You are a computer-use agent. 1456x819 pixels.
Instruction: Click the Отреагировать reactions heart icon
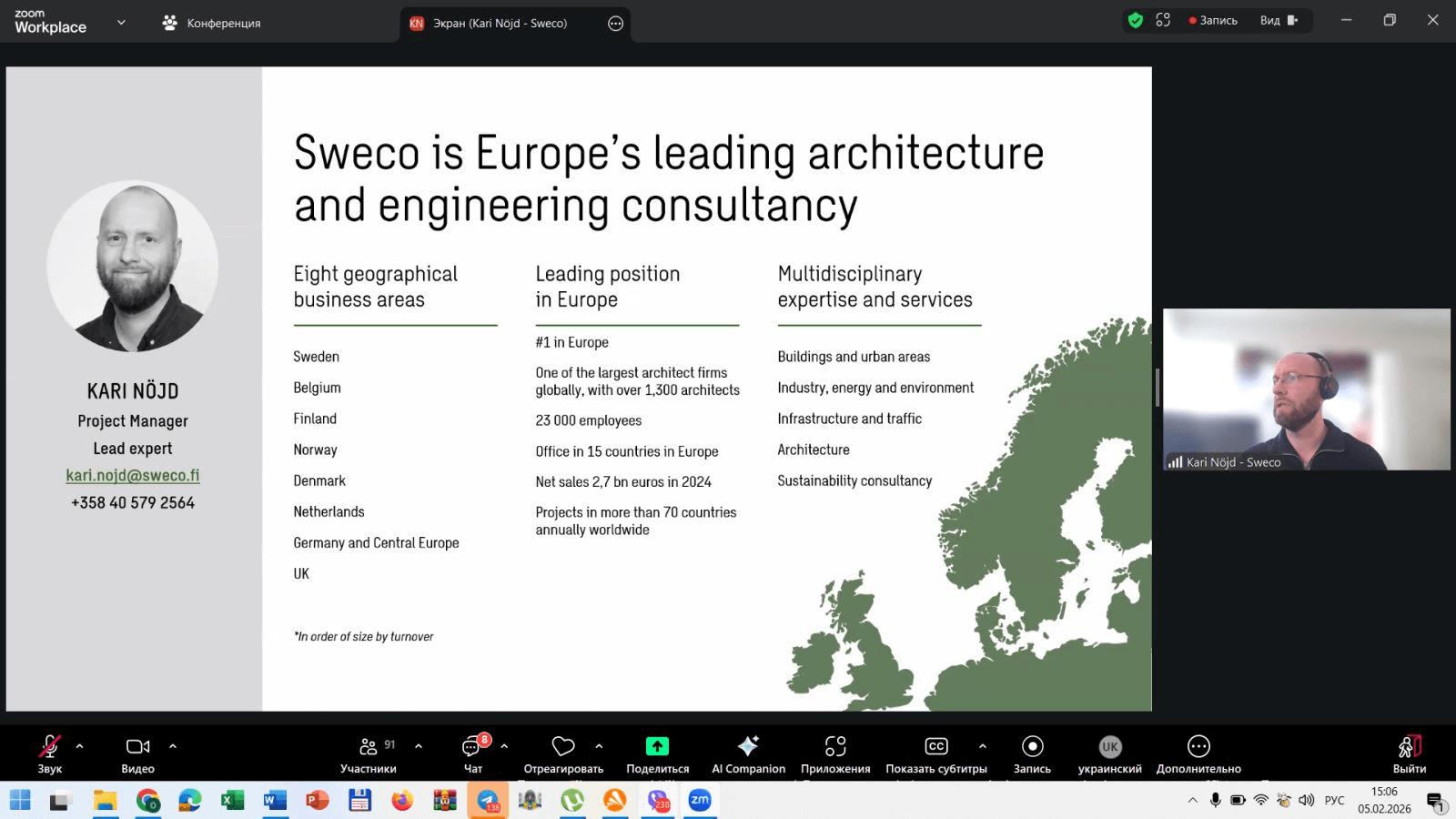point(563,747)
